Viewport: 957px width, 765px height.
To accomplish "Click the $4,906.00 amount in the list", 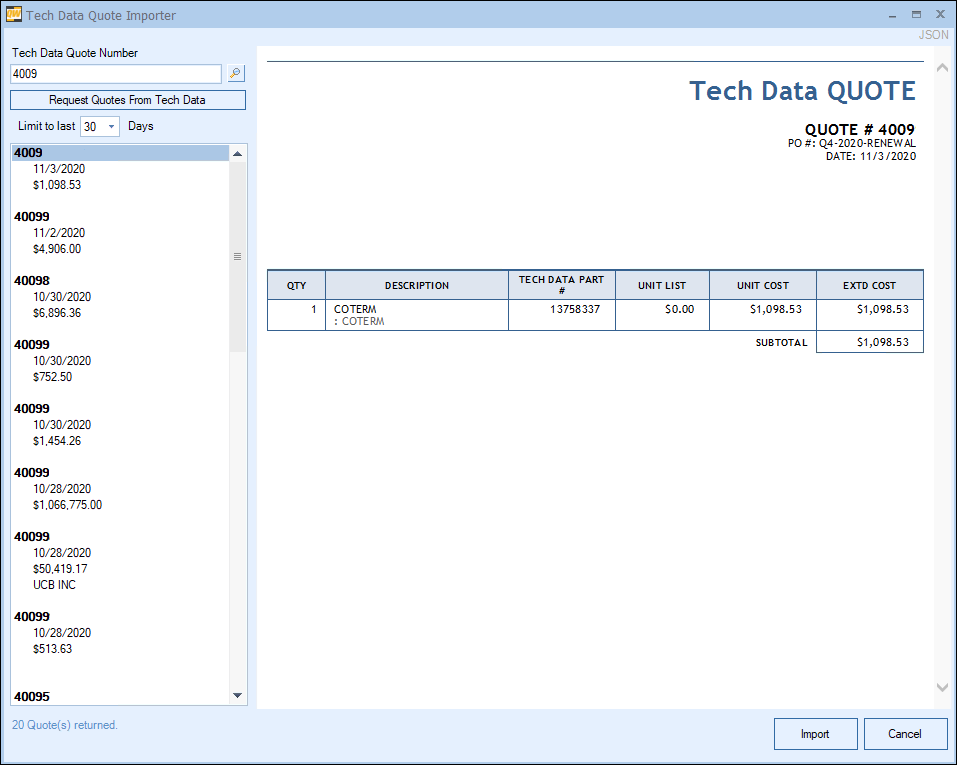I will [57, 249].
